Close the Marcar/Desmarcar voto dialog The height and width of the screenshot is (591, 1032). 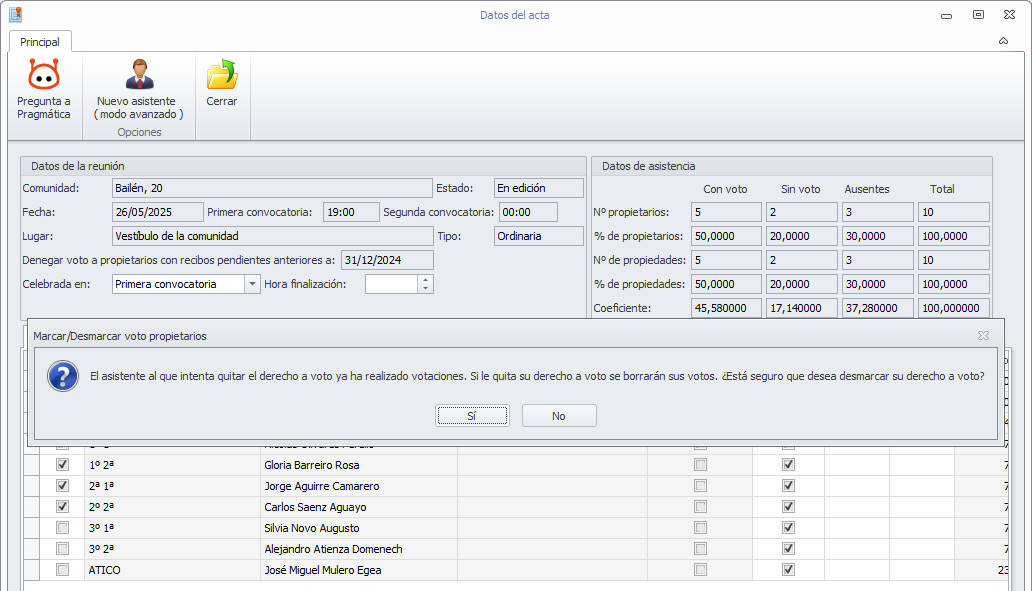coord(983,336)
